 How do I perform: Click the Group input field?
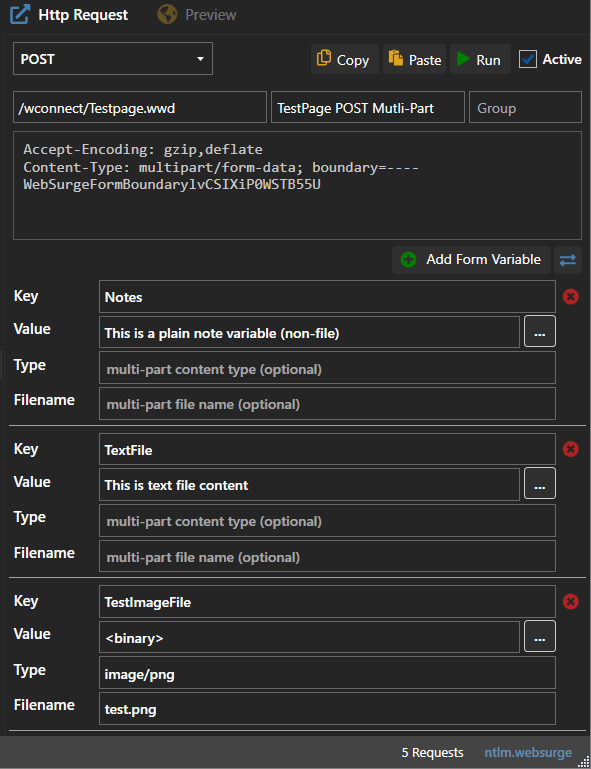(525, 107)
